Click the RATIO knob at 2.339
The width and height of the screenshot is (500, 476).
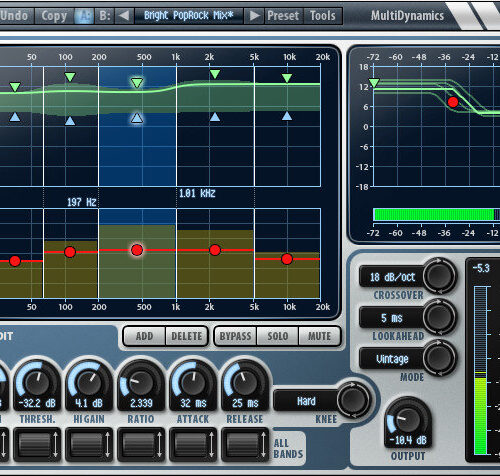click(141, 383)
